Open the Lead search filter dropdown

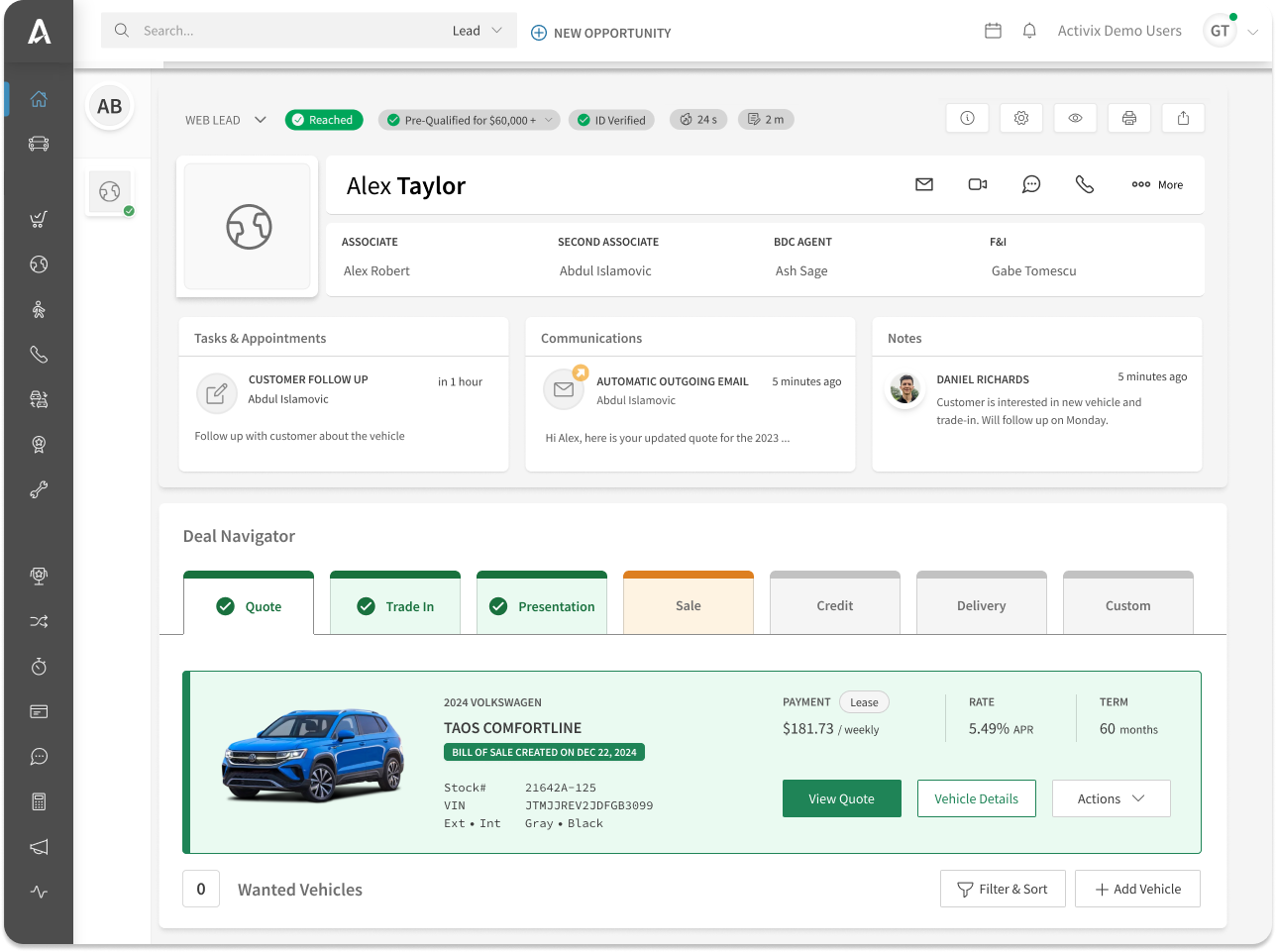[478, 31]
